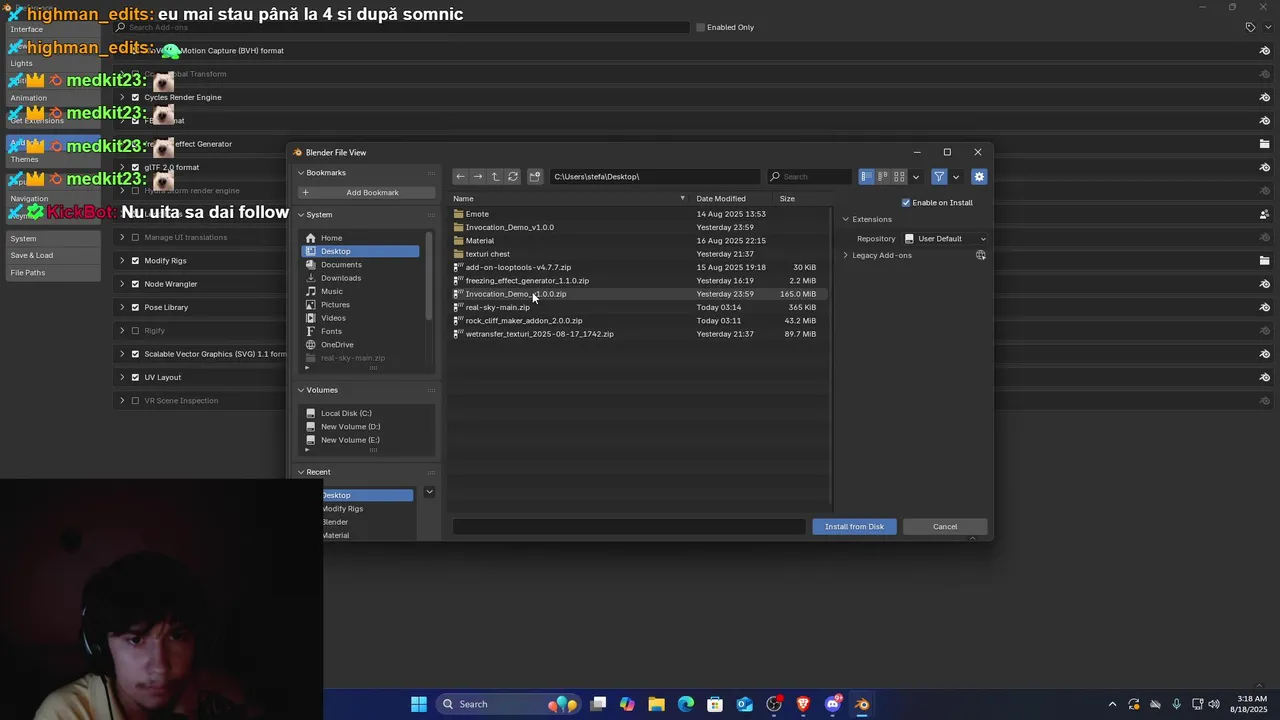The height and width of the screenshot is (720, 1280).
Task: Switch to thumbnail display mode
Action: (x=899, y=176)
